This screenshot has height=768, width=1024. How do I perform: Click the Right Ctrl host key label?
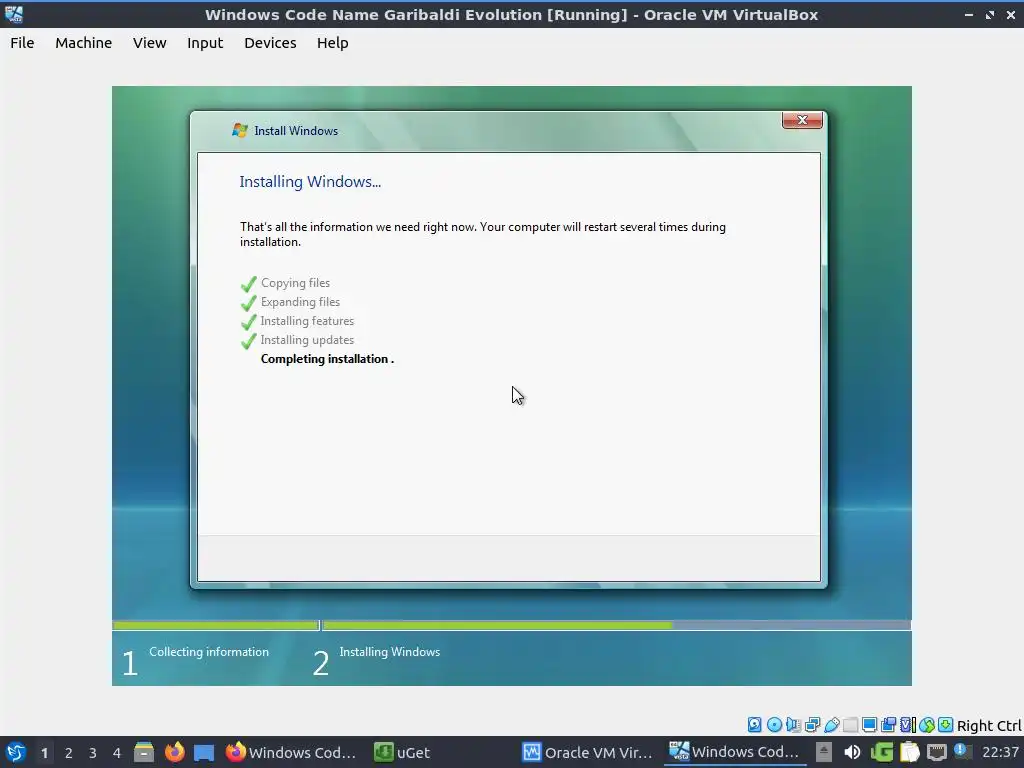pos(989,726)
